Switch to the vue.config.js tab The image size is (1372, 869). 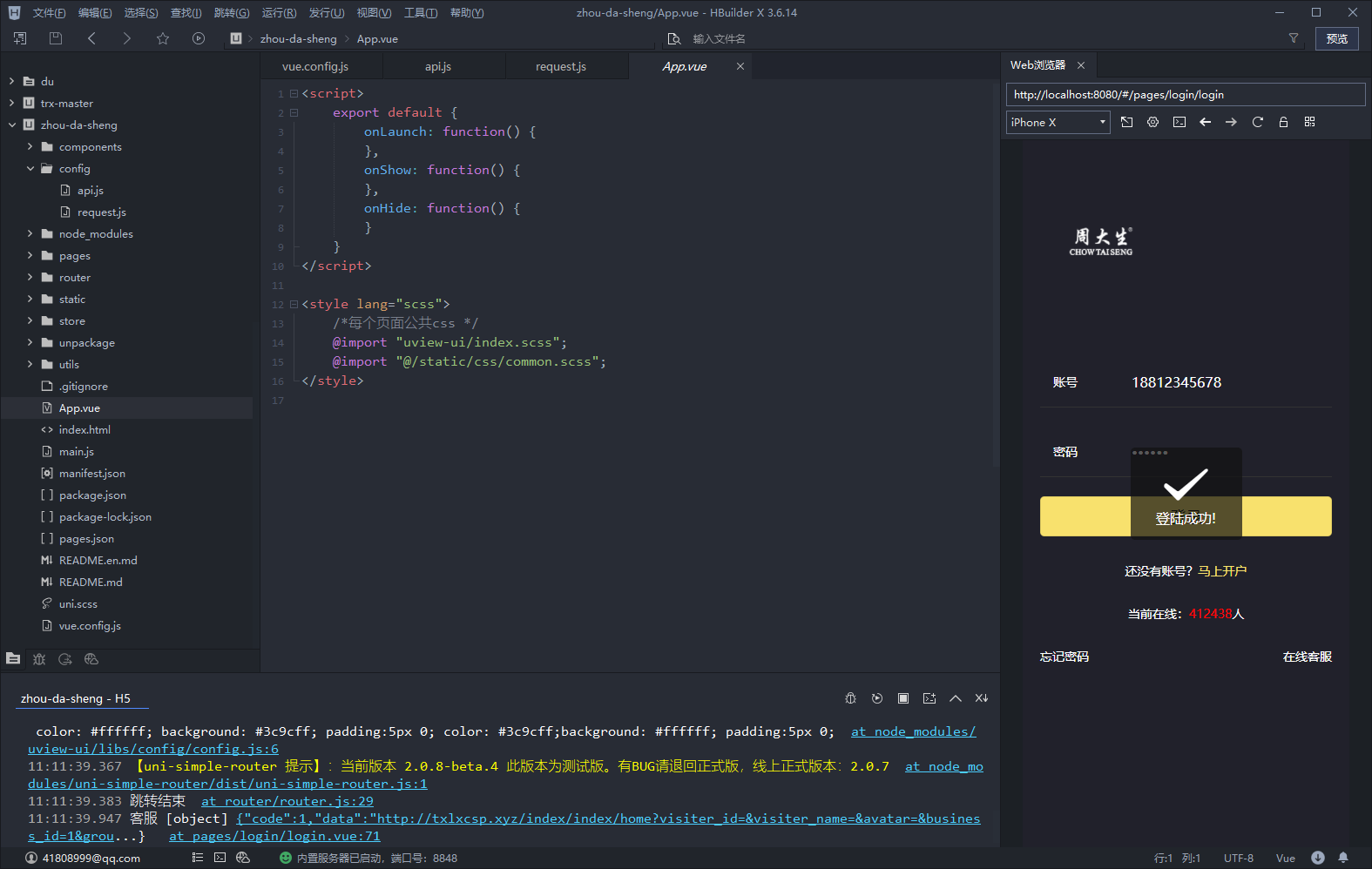tap(315, 66)
